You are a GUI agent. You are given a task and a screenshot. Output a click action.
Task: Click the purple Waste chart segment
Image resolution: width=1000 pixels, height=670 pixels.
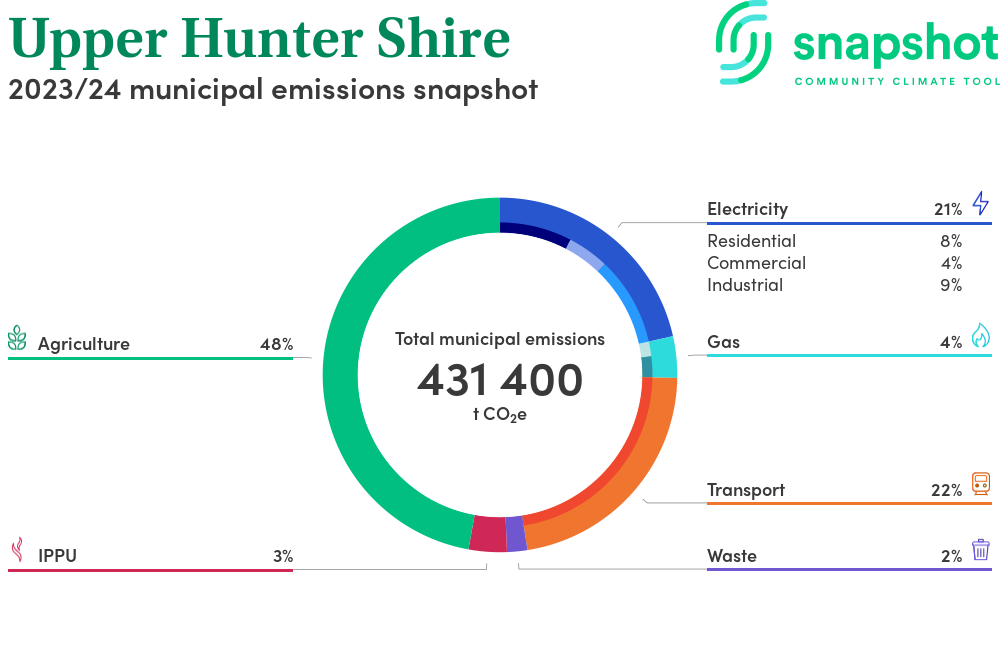tap(516, 534)
